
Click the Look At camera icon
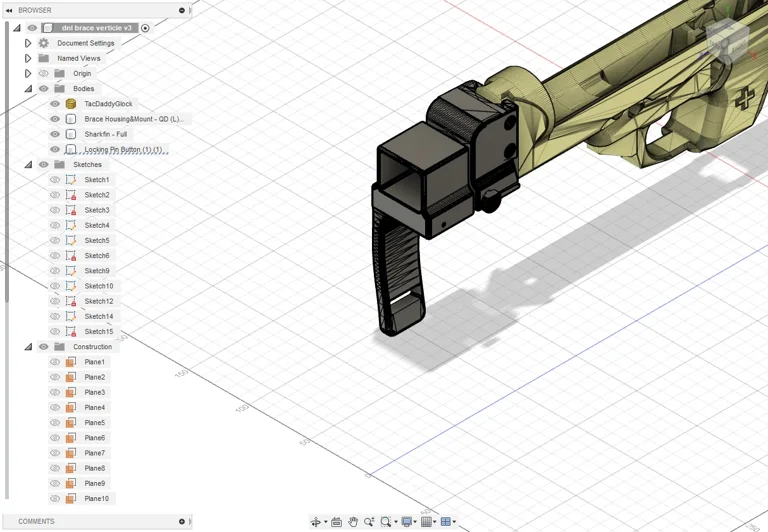tap(337, 522)
